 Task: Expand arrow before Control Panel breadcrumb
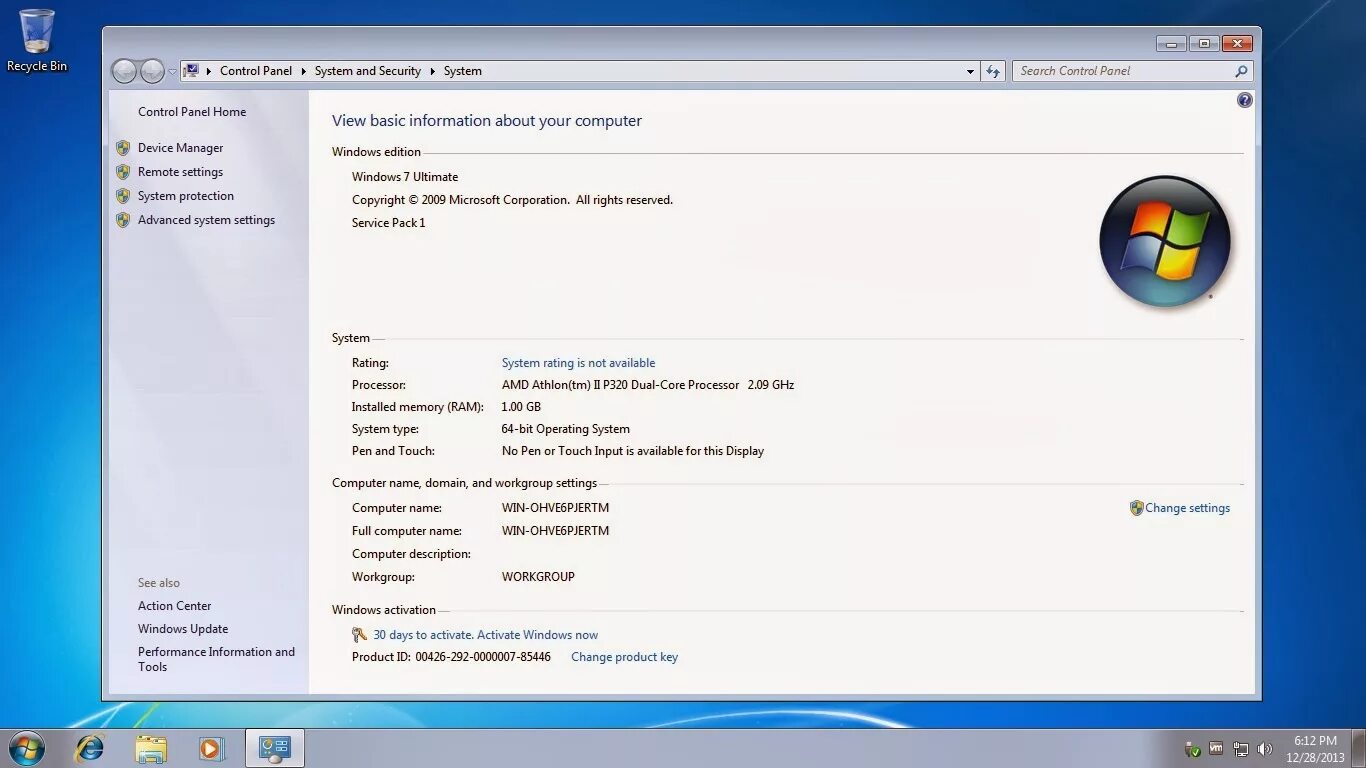[209, 71]
